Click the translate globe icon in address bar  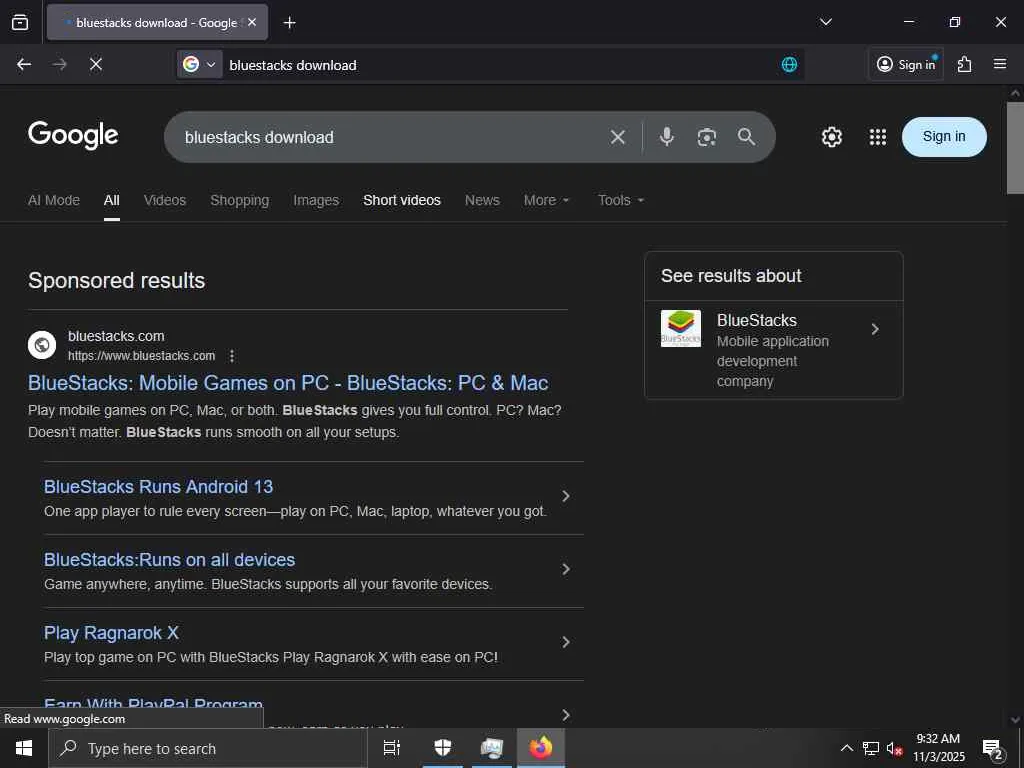(789, 64)
